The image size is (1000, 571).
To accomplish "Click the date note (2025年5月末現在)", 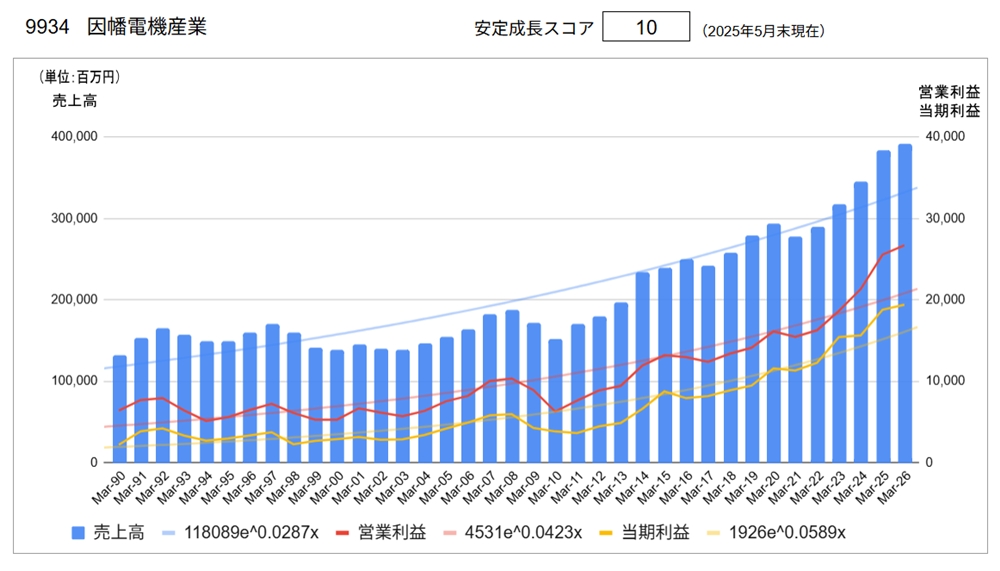I will [763, 31].
